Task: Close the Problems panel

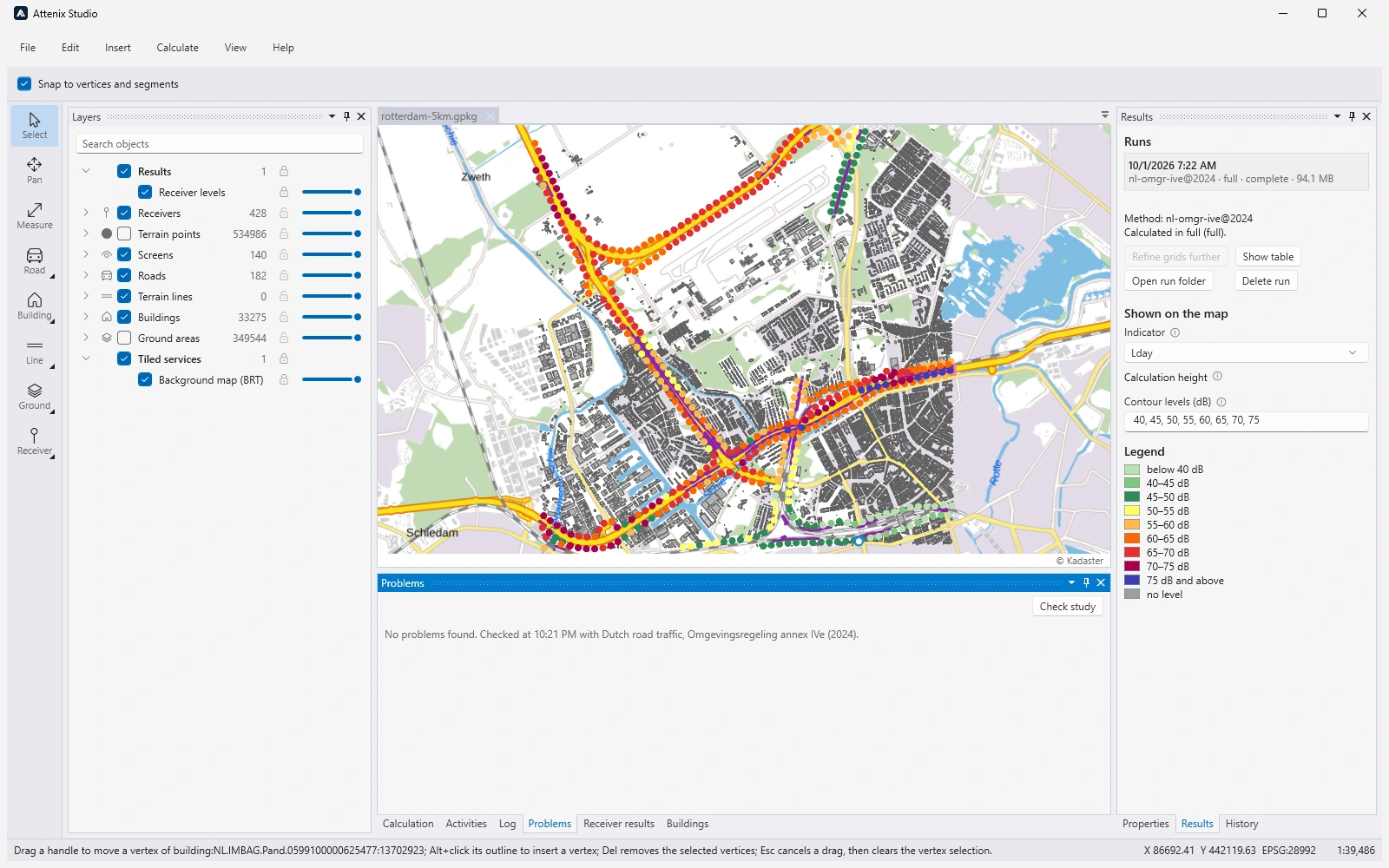Action: click(x=1101, y=582)
